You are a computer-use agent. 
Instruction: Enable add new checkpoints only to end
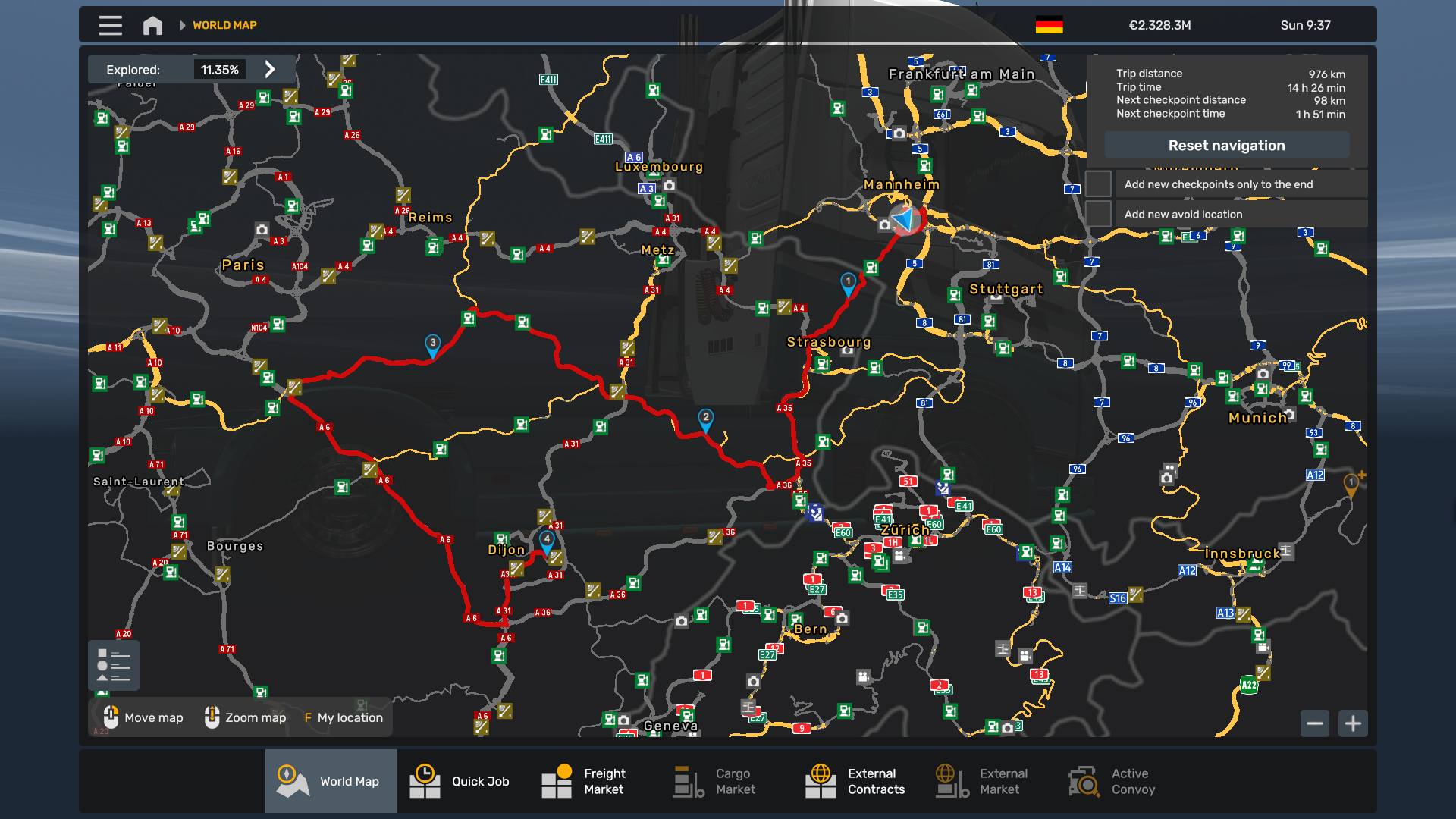(1098, 184)
